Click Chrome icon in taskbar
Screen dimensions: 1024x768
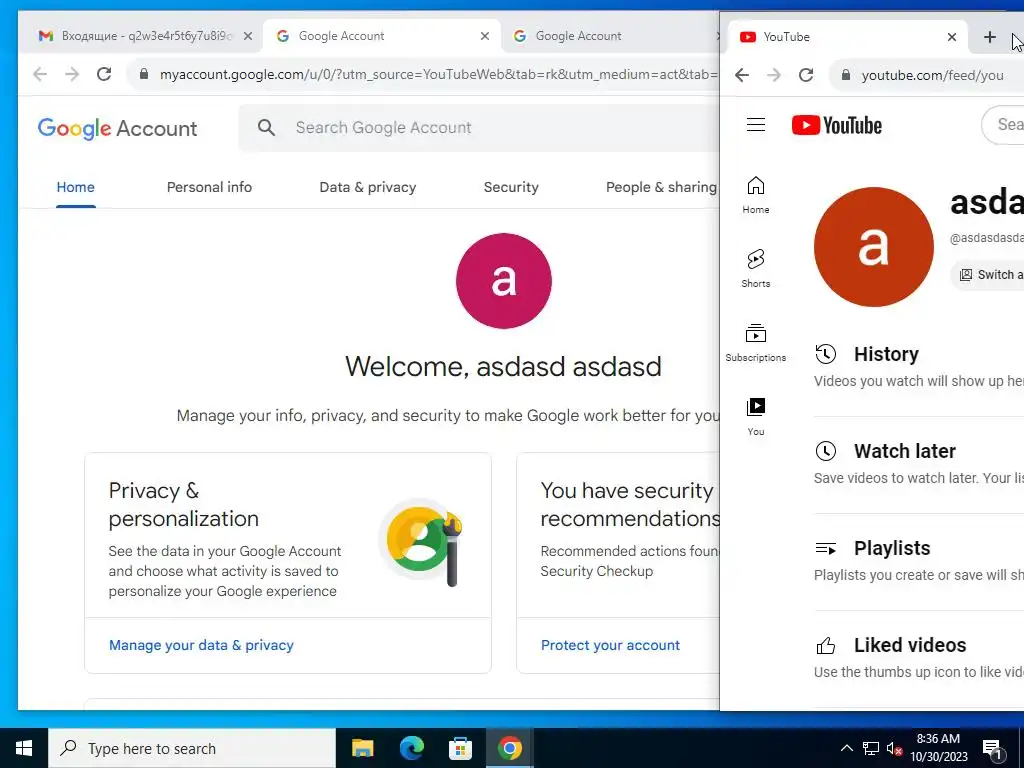coord(509,748)
